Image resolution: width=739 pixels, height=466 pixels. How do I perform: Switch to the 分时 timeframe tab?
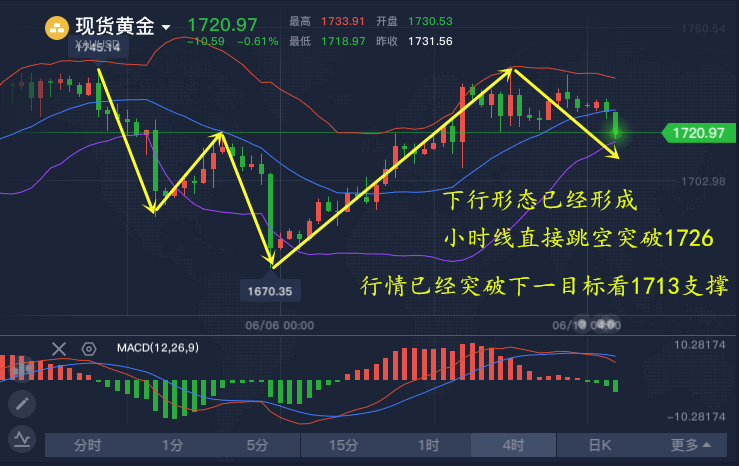87,445
